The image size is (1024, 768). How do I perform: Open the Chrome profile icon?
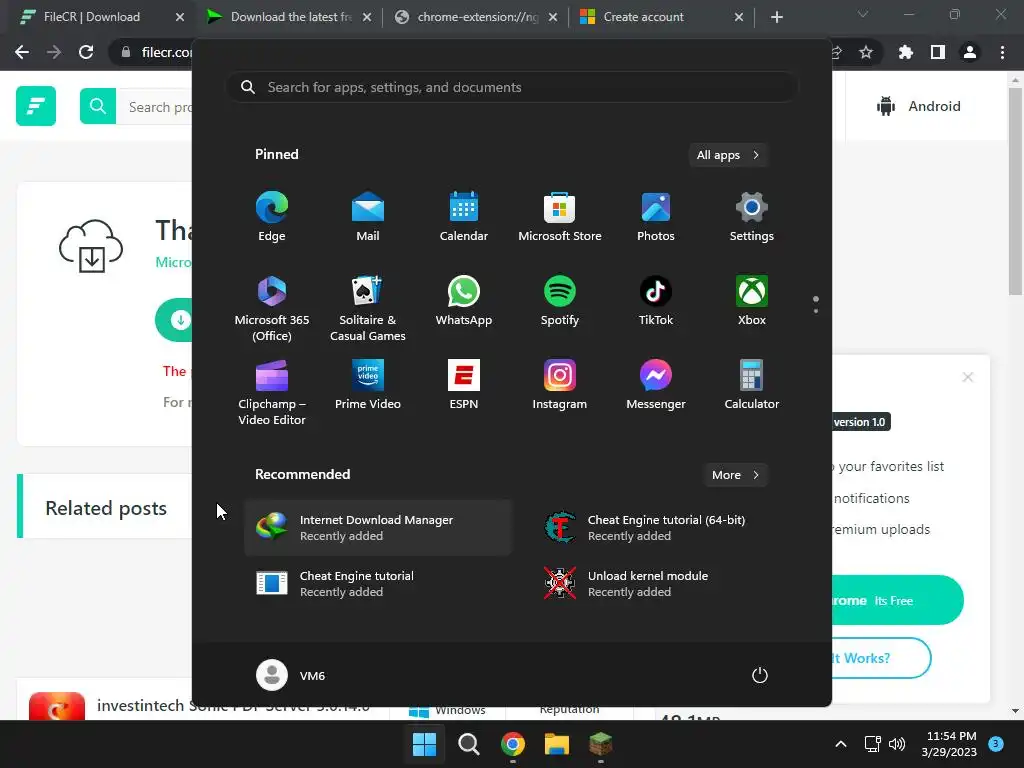click(970, 52)
